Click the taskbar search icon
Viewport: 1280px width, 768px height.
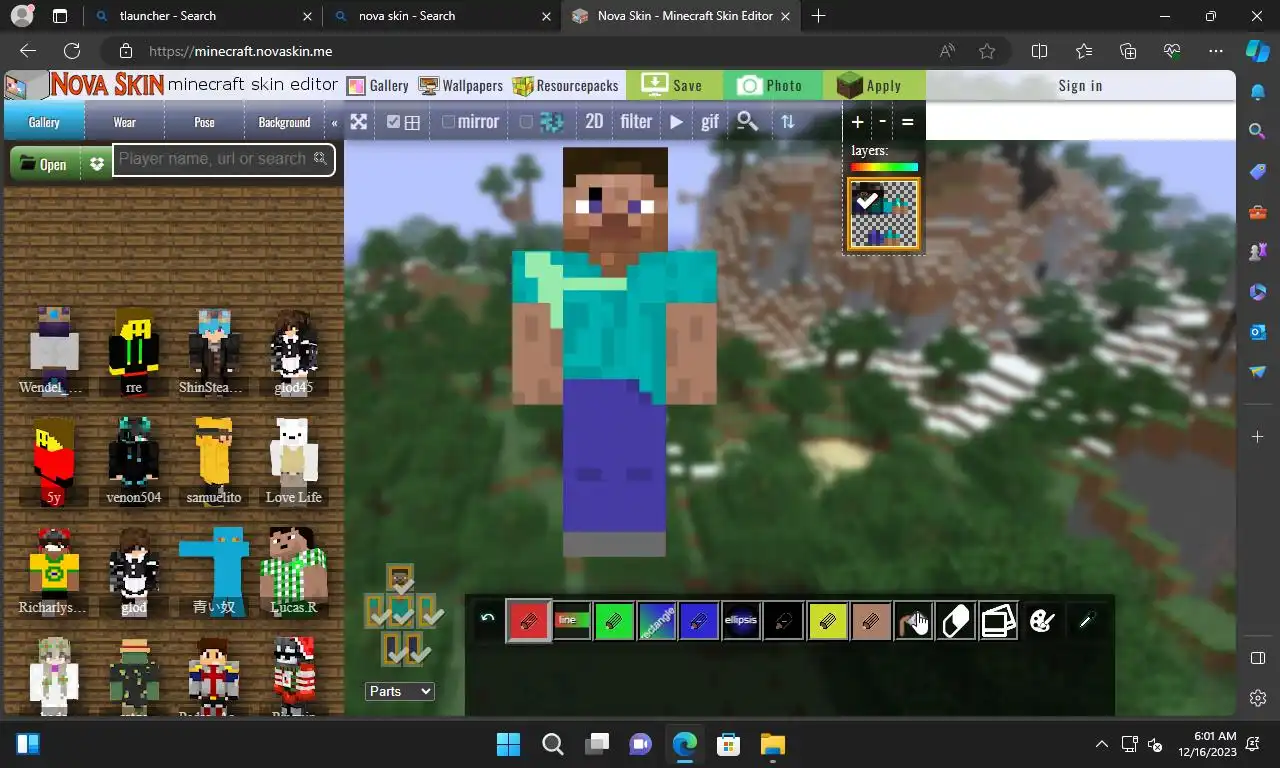[x=552, y=744]
